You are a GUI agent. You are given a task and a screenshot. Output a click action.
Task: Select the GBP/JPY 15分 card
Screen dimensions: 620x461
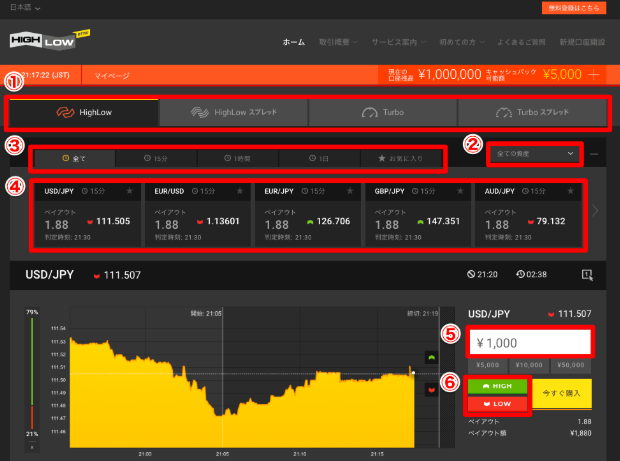point(418,215)
